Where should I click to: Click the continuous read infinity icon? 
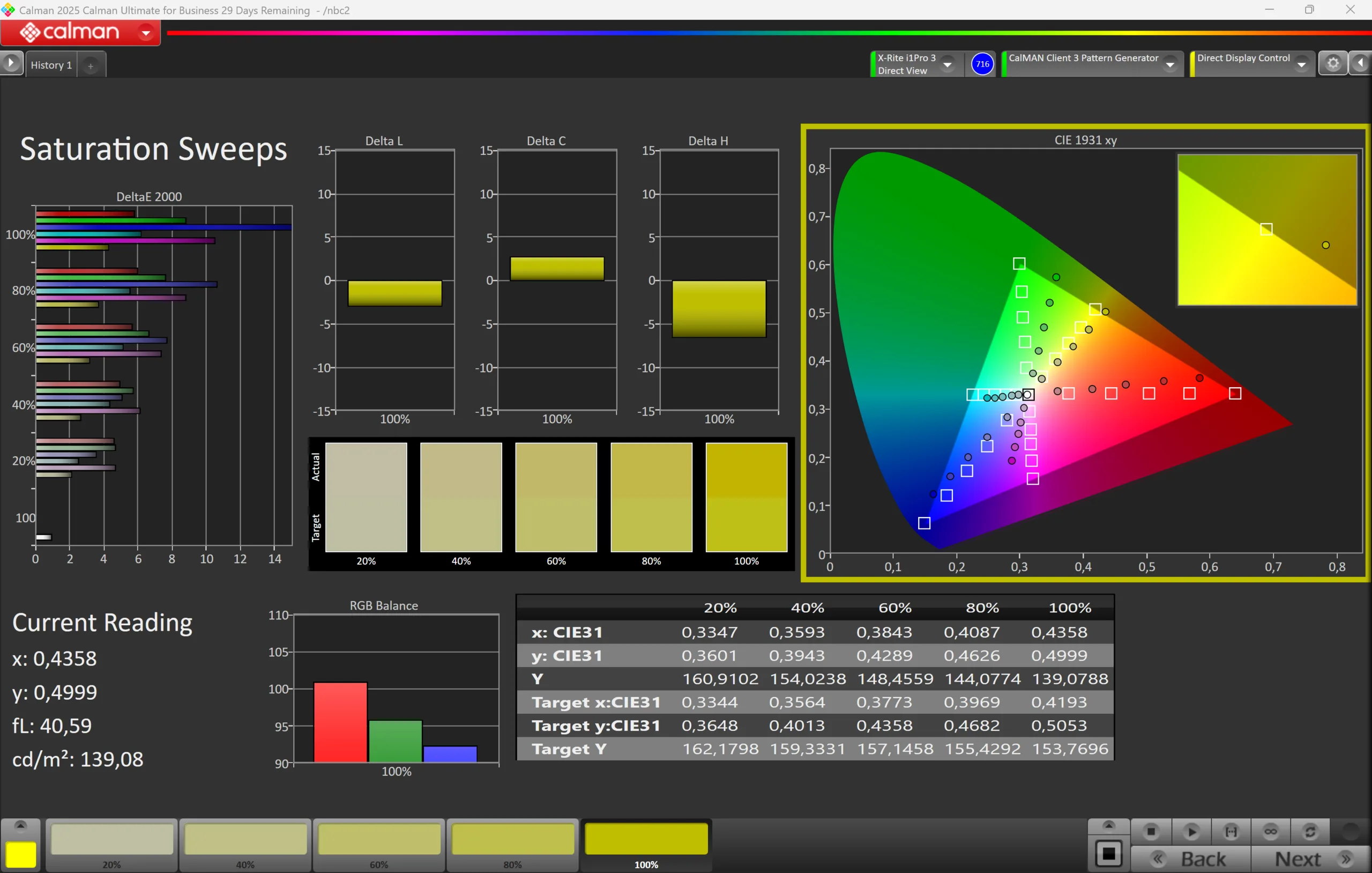pos(1270,832)
